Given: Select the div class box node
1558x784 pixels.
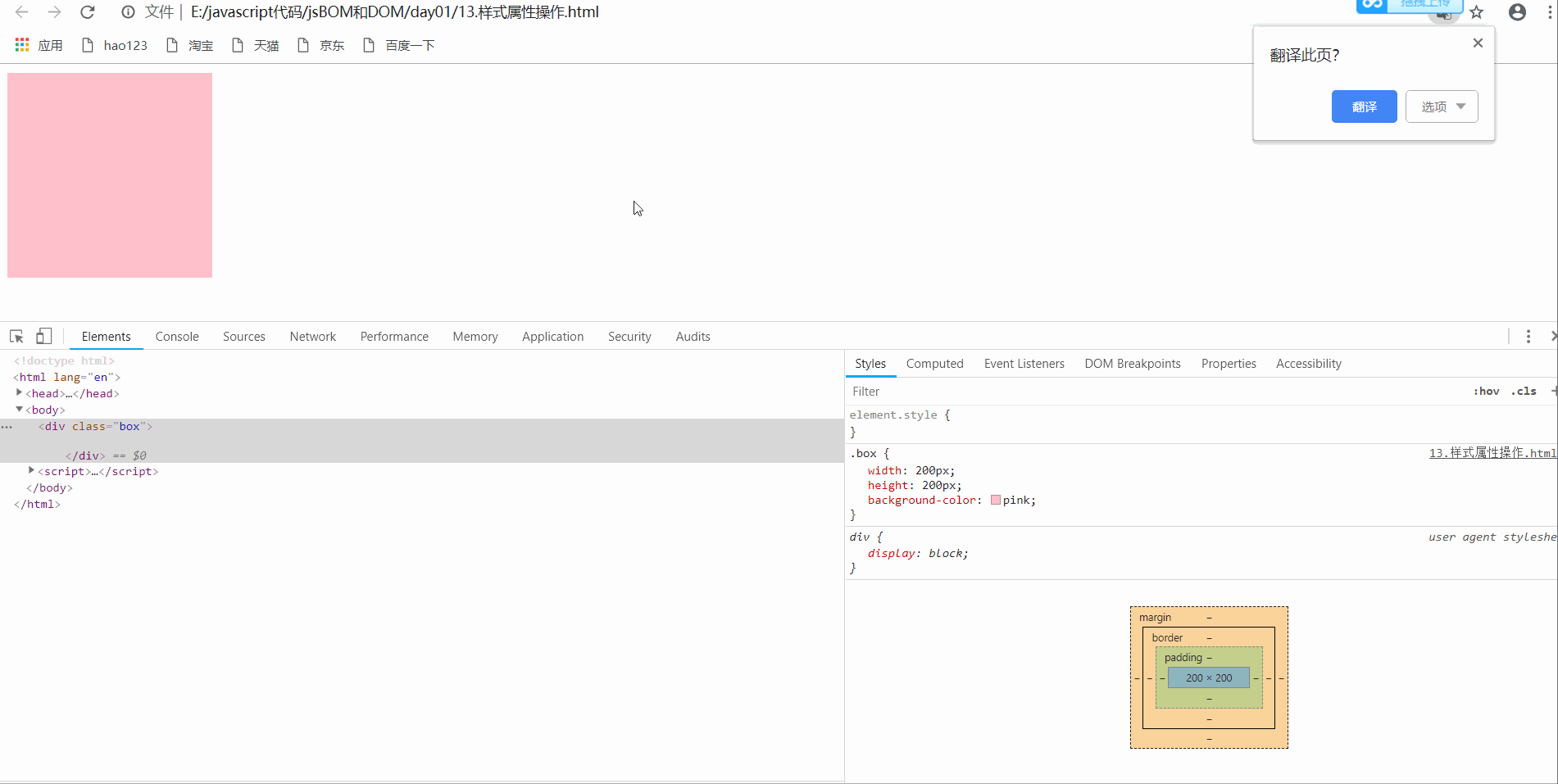Looking at the screenshot, I should point(96,427).
